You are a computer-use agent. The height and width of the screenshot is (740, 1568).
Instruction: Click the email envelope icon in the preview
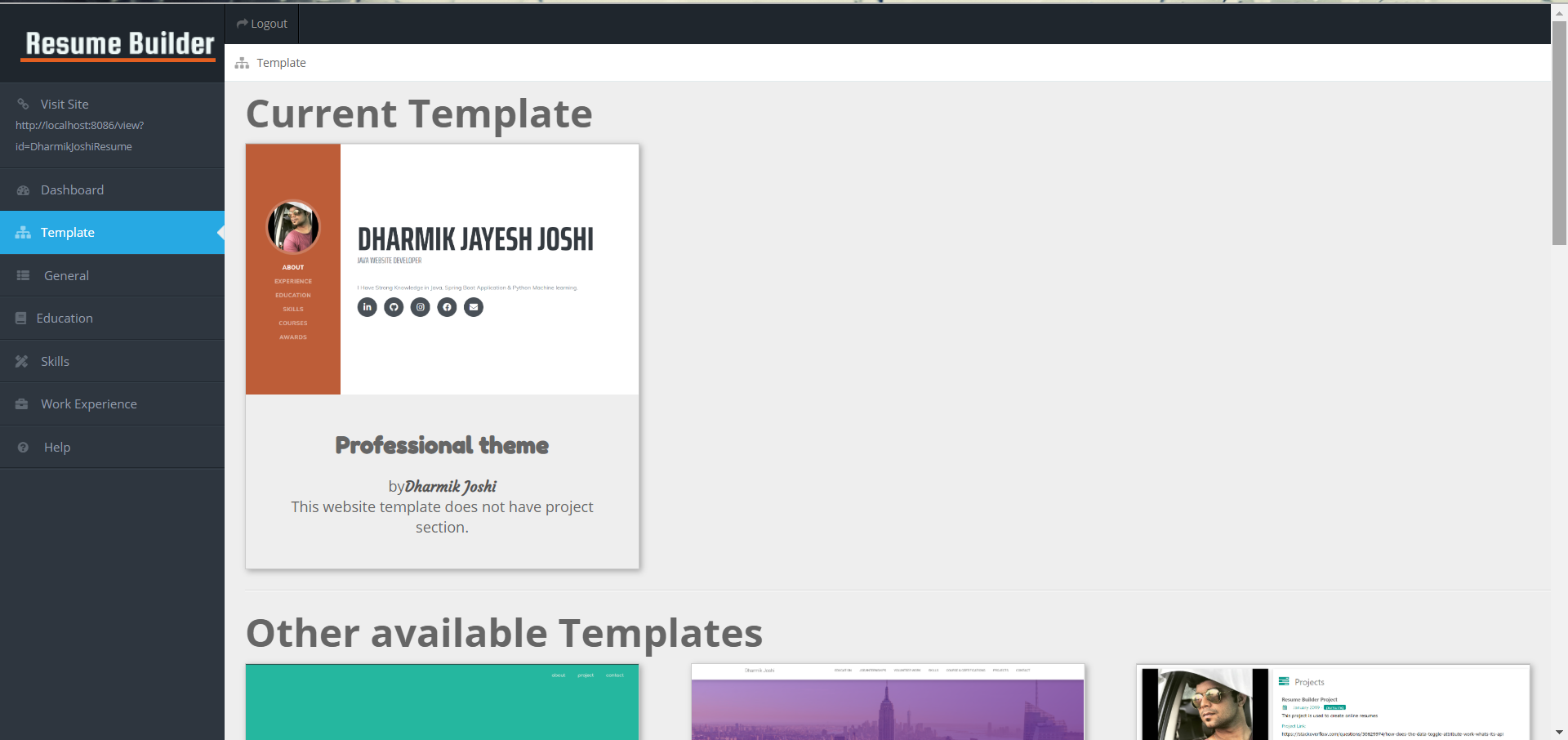pyautogui.click(x=474, y=307)
